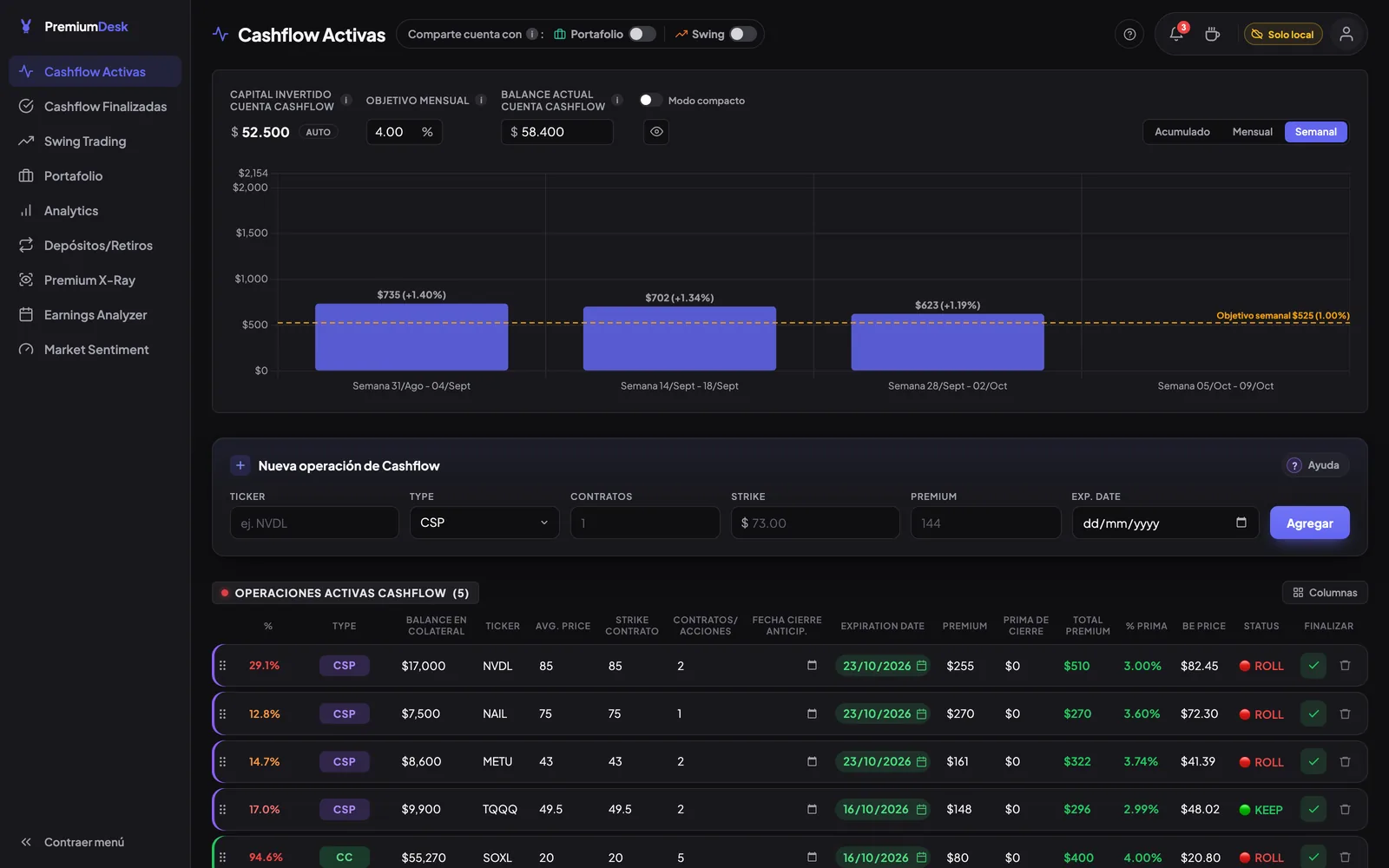Viewport: 1389px width, 868px height.
Task: Click the coffee cup icon
Action: [1212, 35]
